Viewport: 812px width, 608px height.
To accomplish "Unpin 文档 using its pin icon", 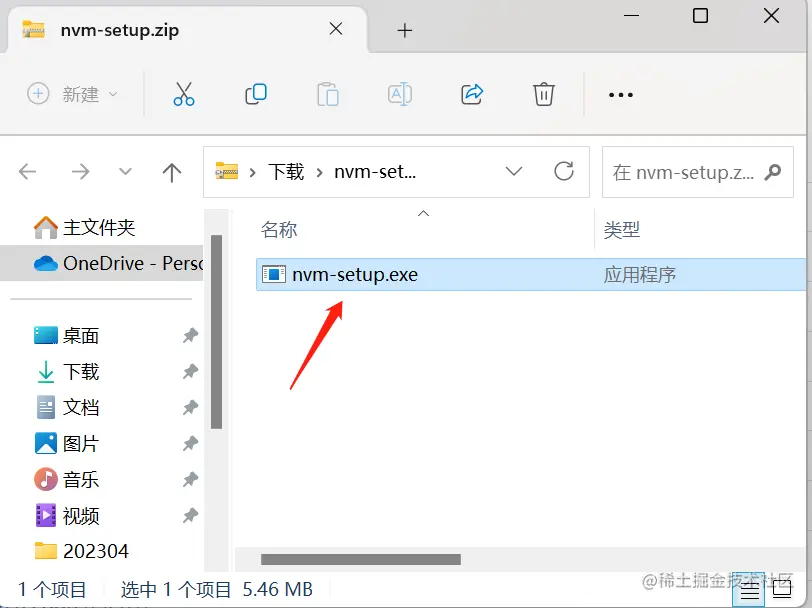I will point(190,408).
